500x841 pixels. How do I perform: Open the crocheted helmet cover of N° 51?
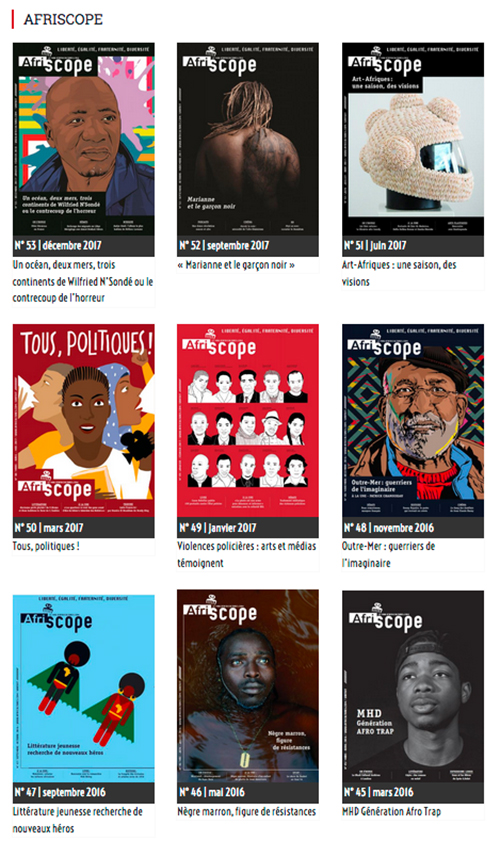coord(413,139)
